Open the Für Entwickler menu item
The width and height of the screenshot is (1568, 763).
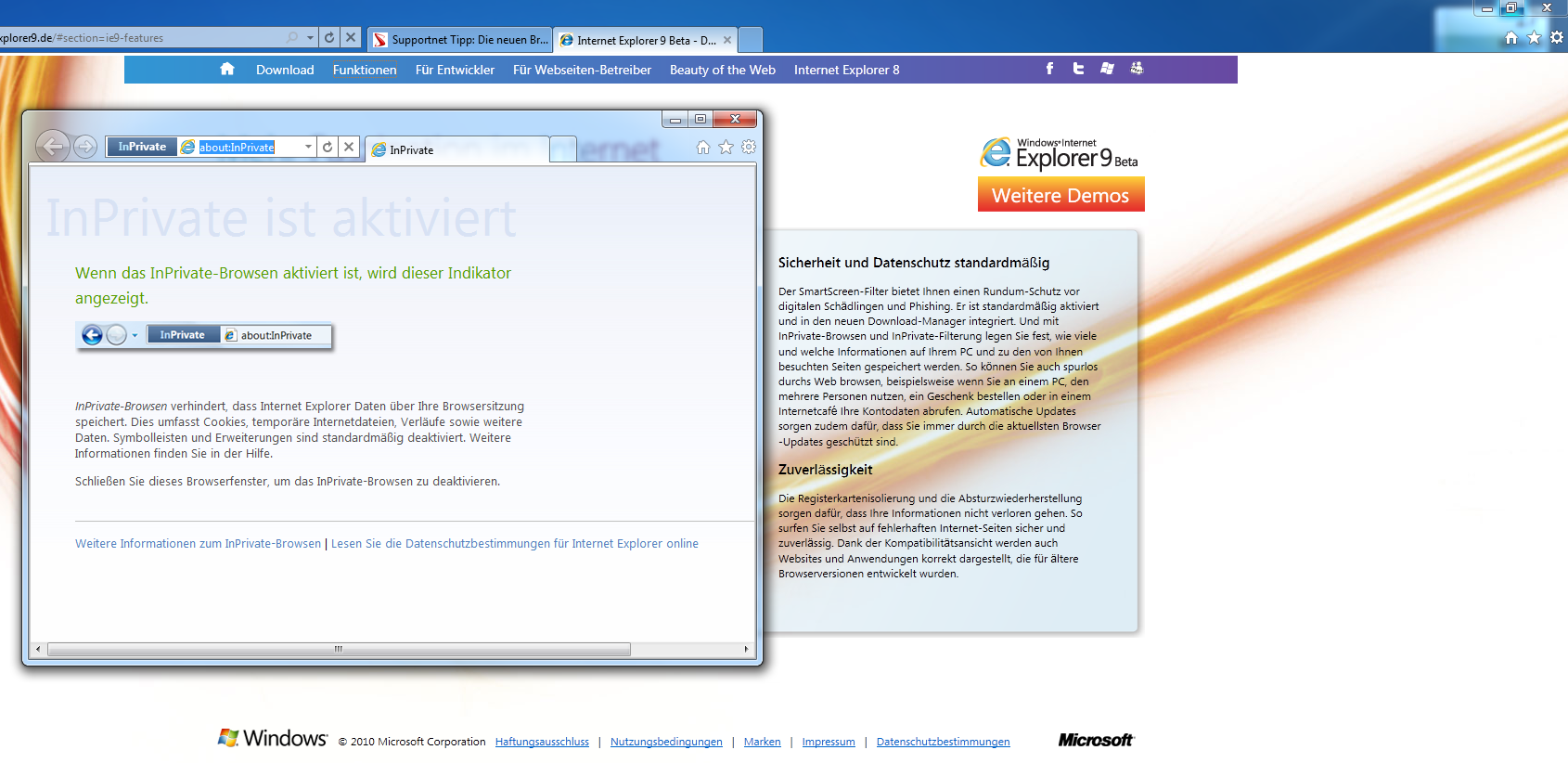455,70
